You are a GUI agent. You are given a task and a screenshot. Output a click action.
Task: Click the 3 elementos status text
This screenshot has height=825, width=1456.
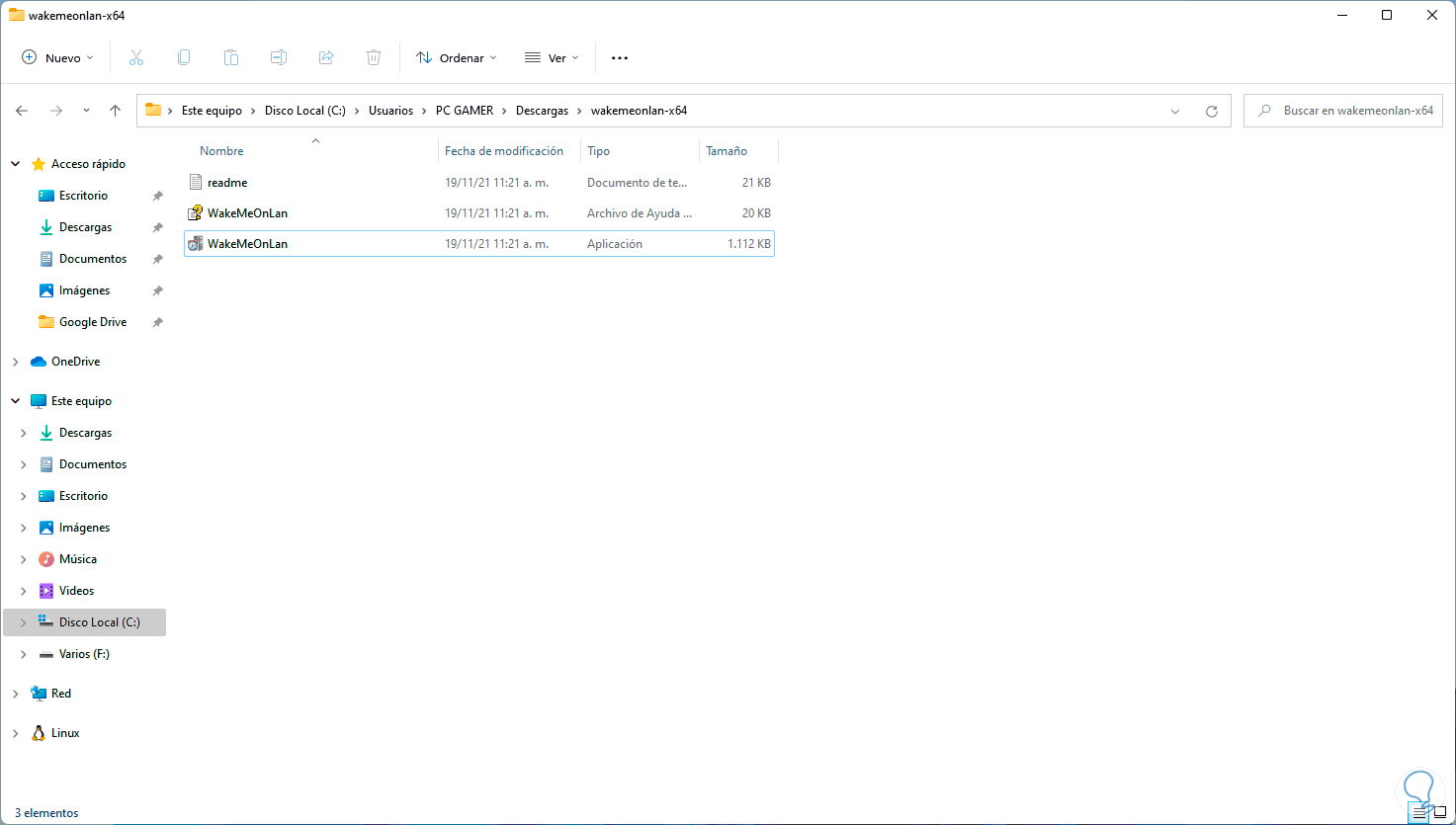[46, 813]
